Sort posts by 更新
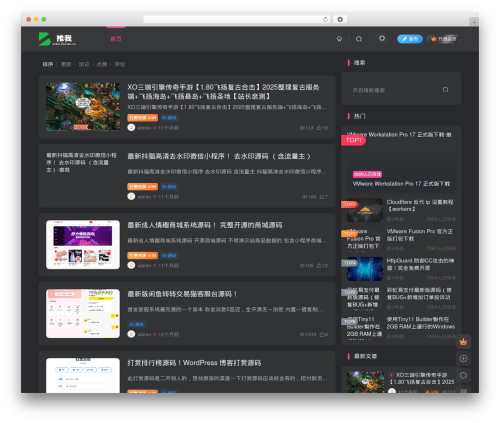This screenshot has width=500, height=423. coord(66,64)
